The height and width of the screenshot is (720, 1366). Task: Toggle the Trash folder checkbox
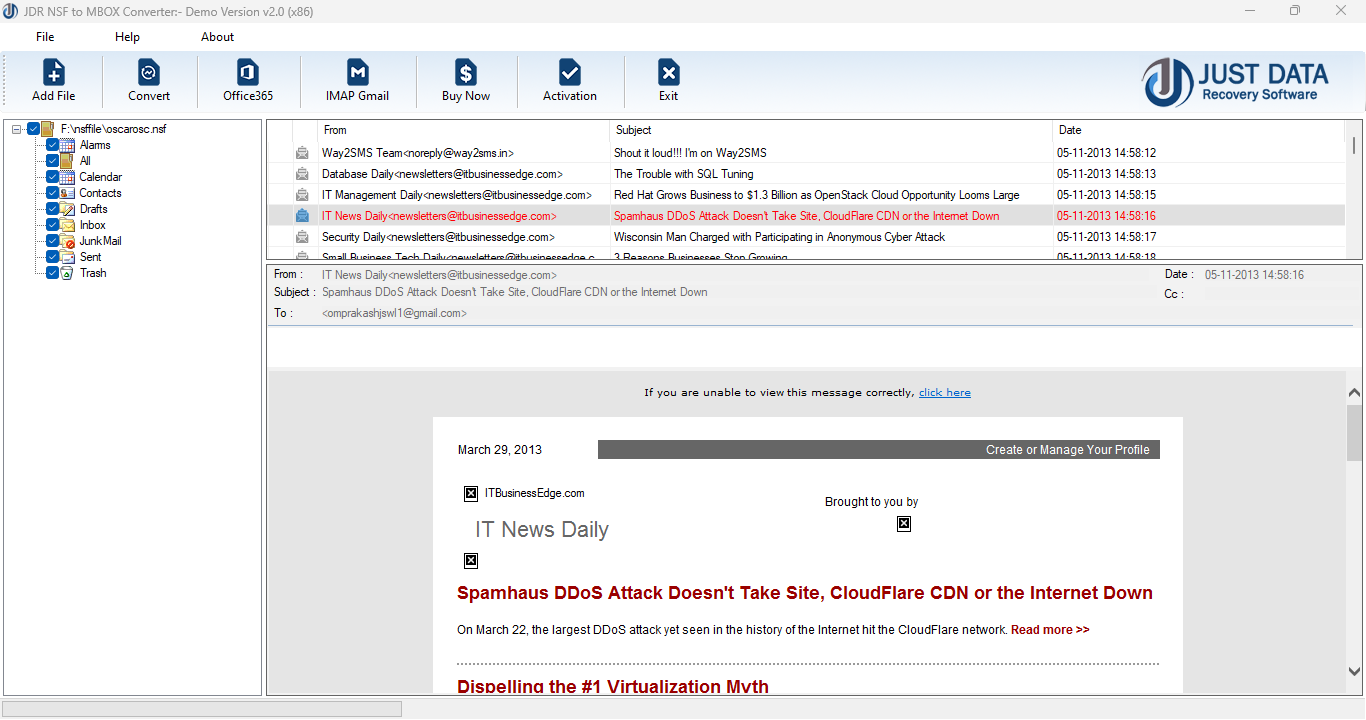[x=53, y=273]
